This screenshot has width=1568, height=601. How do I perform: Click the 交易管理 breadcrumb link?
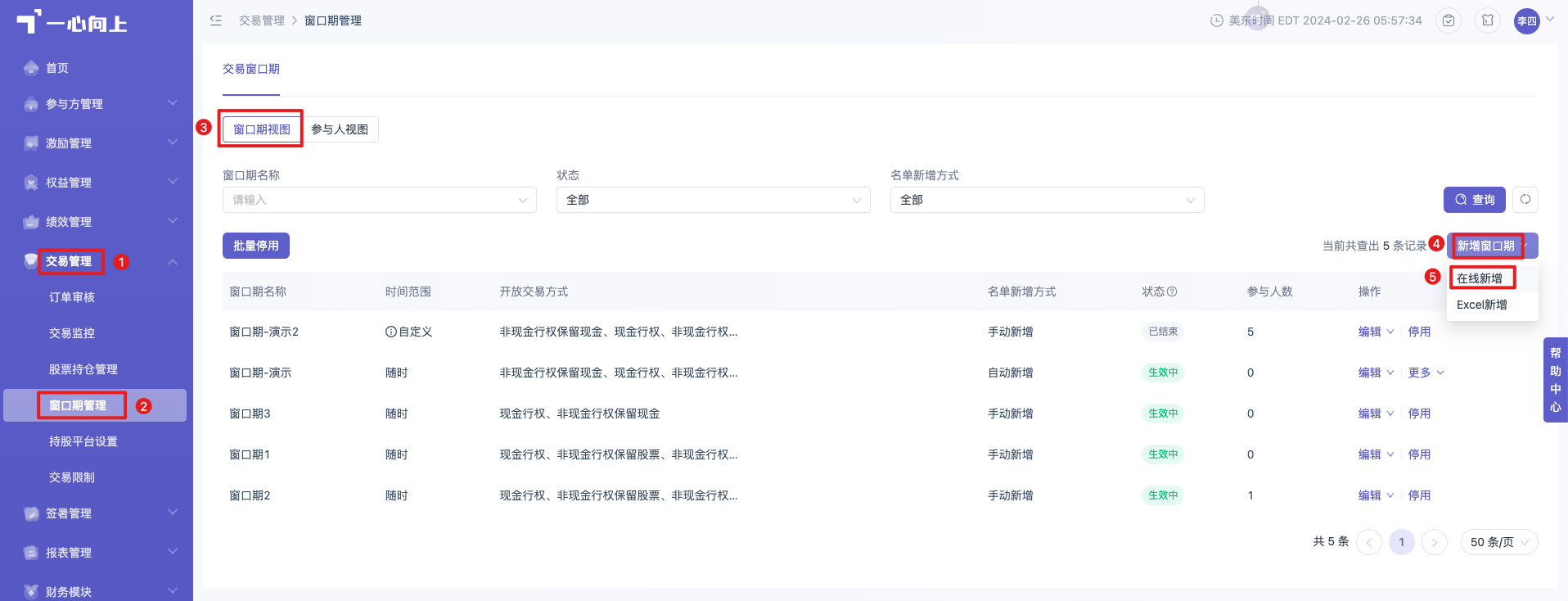pyautogui.click(x=262, y=20)
